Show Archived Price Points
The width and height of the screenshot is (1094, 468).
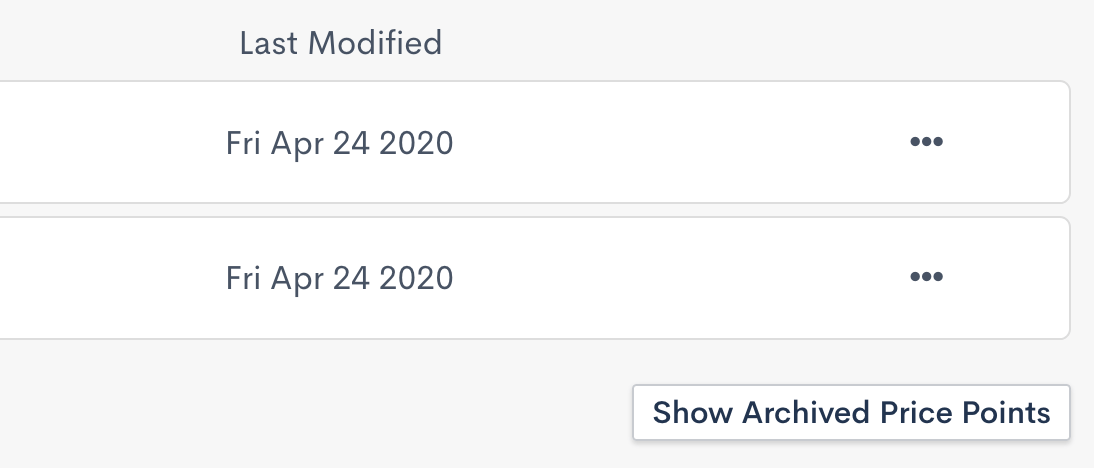[x=851, y=412]
